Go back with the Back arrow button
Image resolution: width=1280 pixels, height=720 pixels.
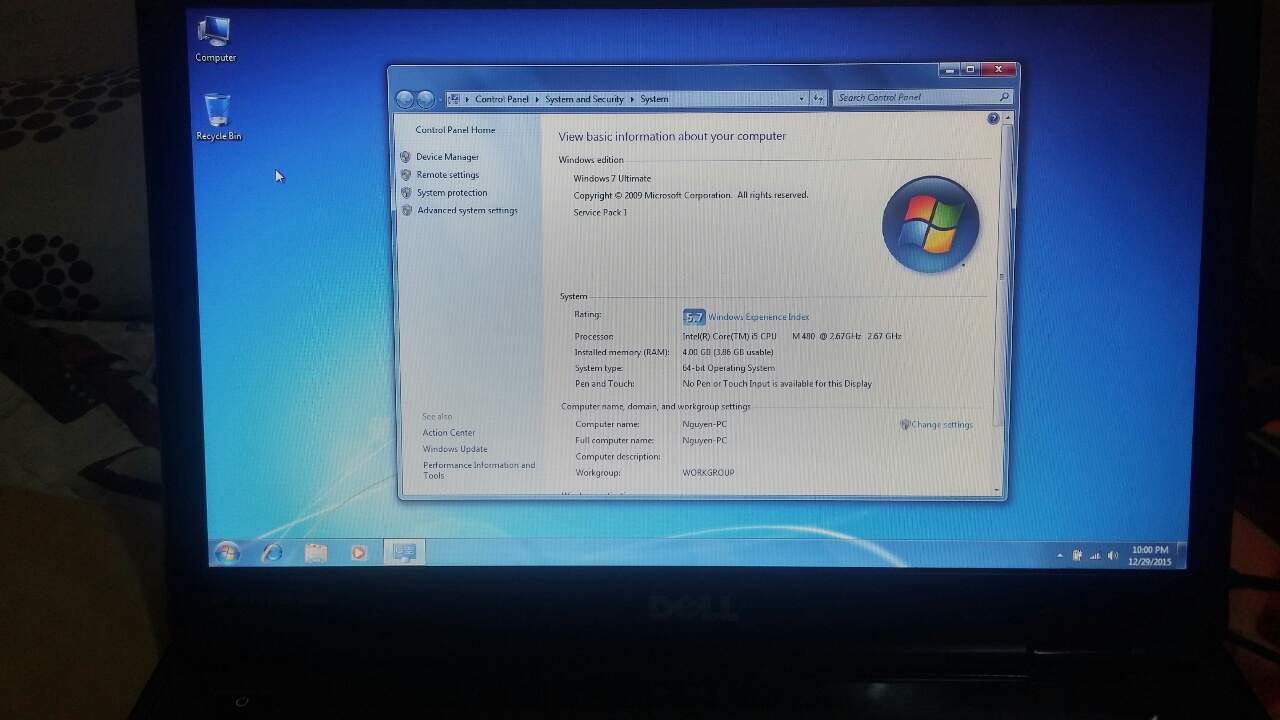[404, 99]
